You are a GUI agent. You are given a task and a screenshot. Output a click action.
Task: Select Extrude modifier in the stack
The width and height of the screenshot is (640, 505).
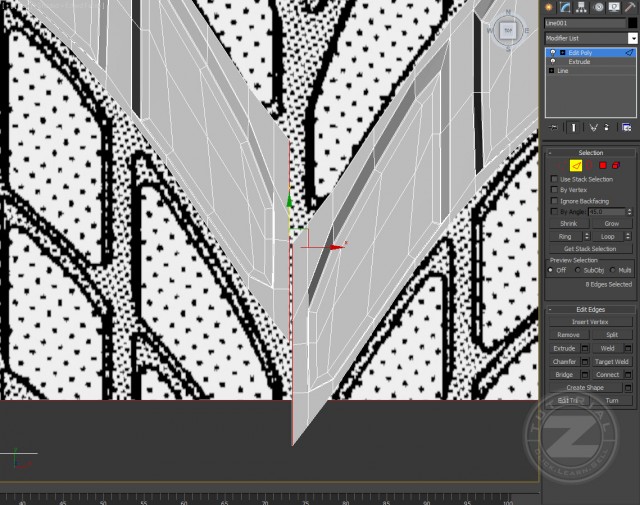pyautogui.click(x=579, y=62)
